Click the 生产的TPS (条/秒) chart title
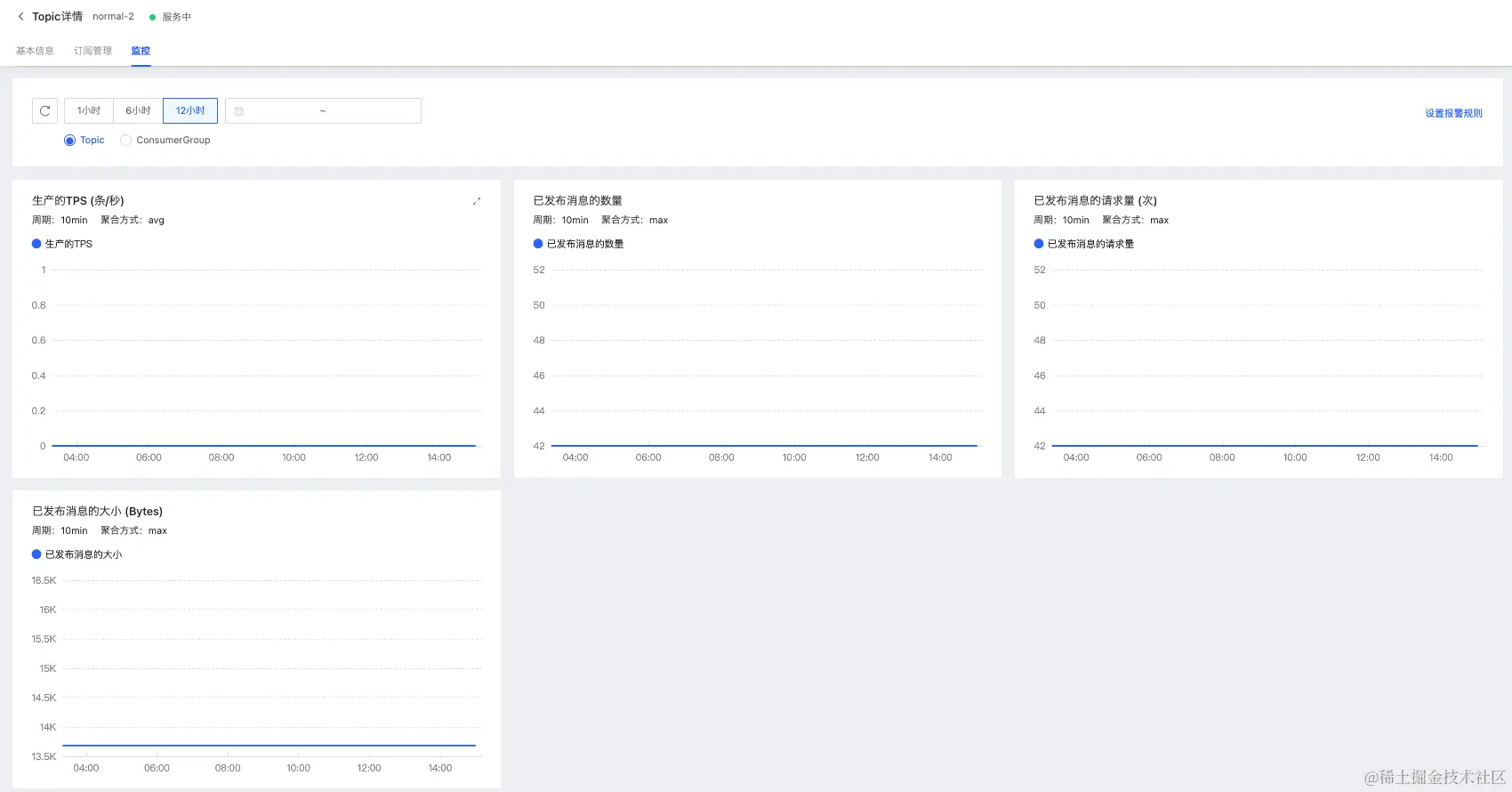 78,201
